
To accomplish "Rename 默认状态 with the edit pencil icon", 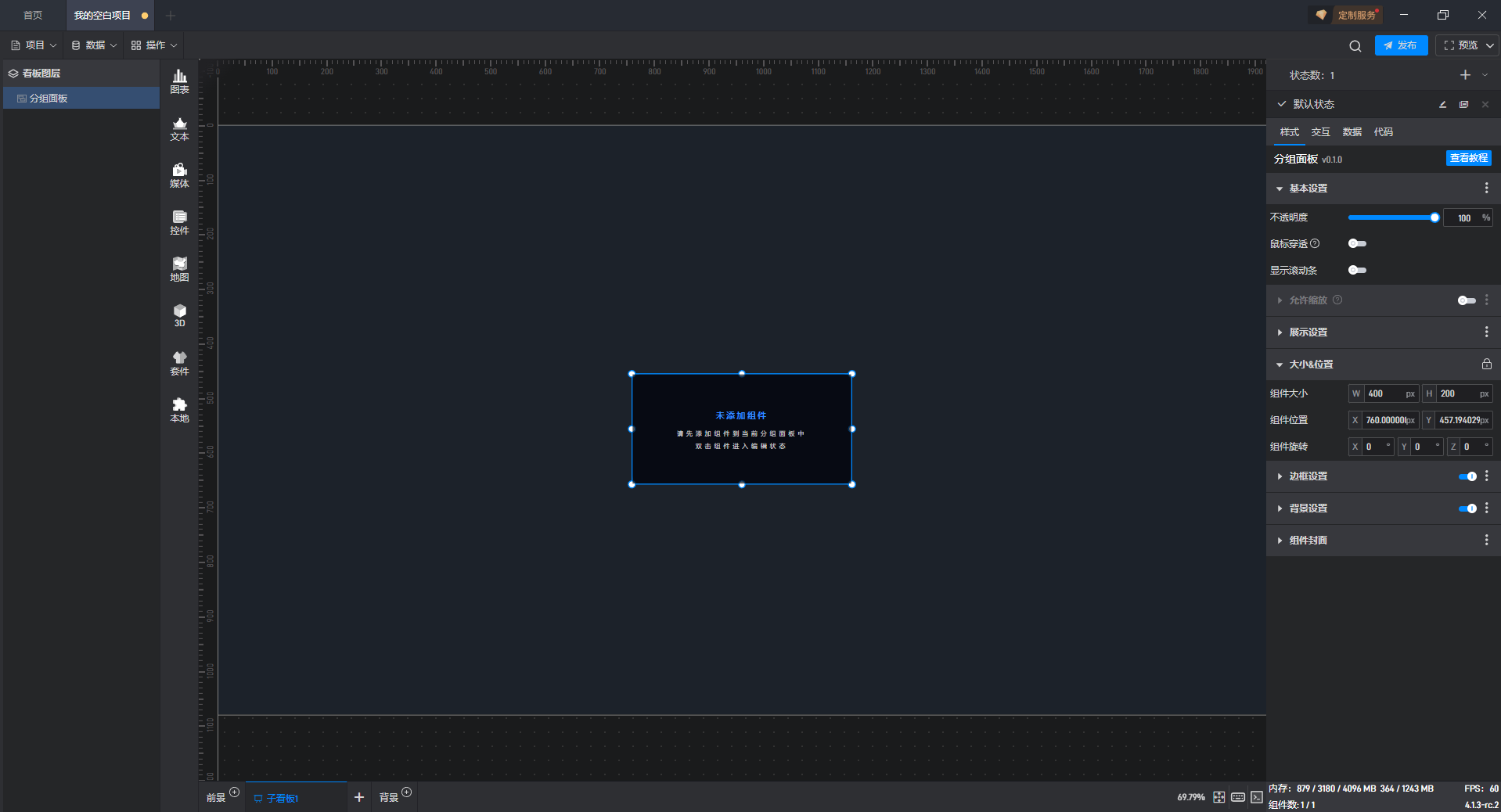I will tap(1442, 104).
